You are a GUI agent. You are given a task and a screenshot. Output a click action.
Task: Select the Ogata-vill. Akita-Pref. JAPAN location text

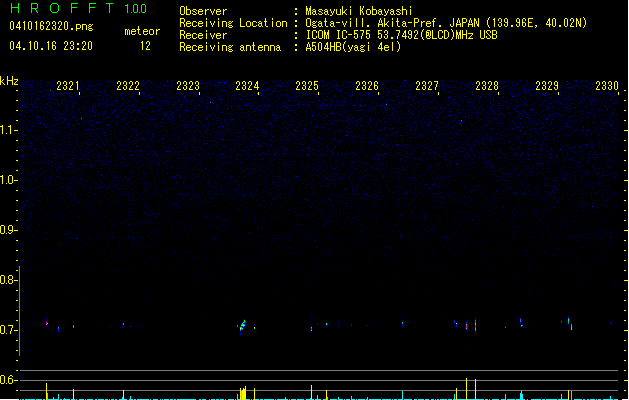click(x=446, y=23)
